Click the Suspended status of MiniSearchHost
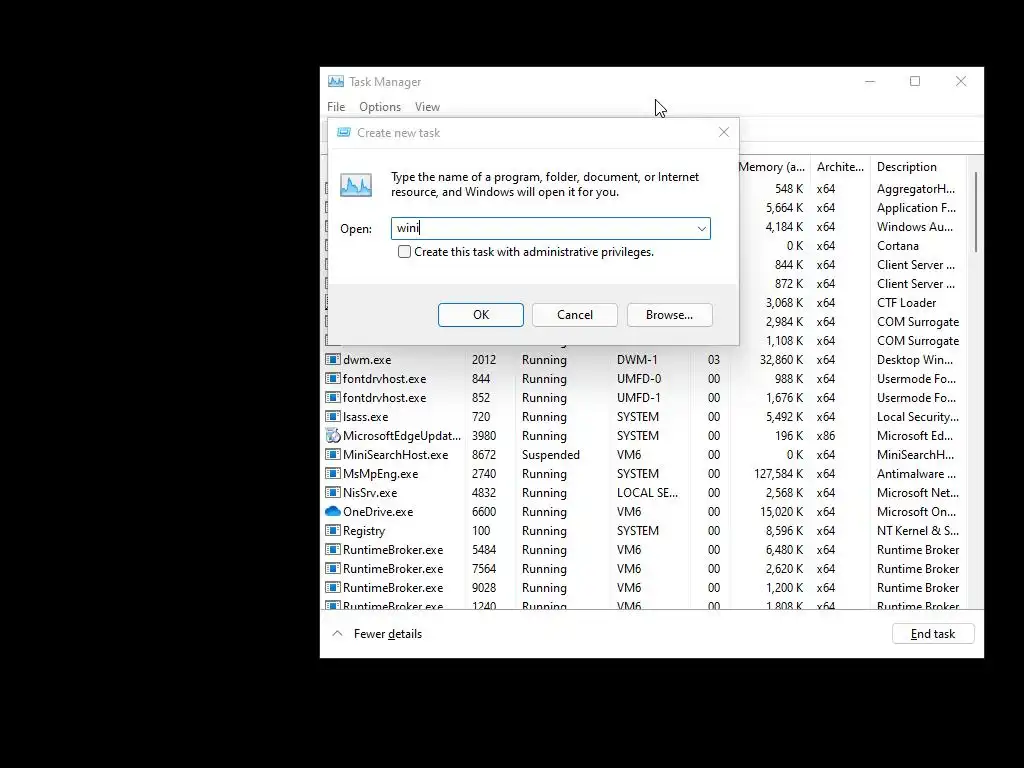The height and width of the screenshot is (768, 1024). [x=551, y=455]
